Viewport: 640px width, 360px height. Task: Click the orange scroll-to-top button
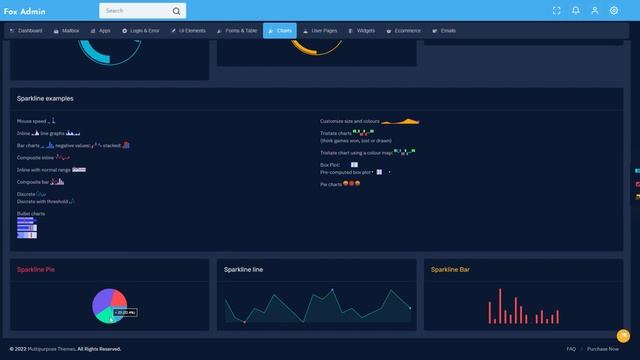623,336
